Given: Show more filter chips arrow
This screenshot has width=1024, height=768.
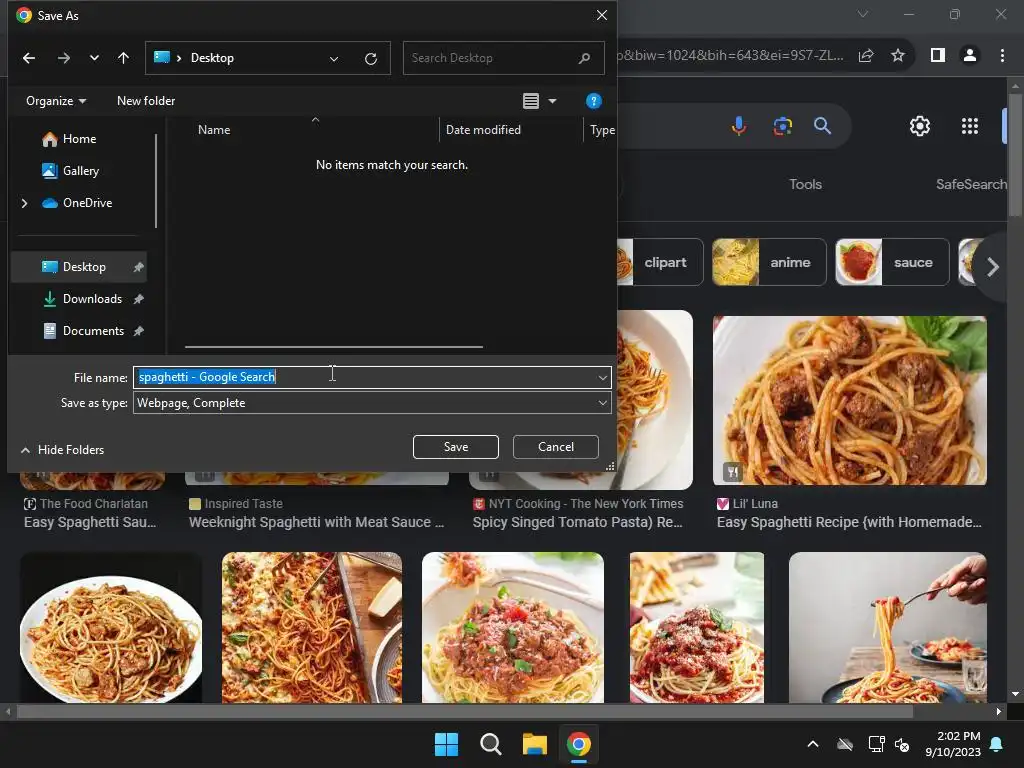Looking at the screenshot, I should pos(993,266).
